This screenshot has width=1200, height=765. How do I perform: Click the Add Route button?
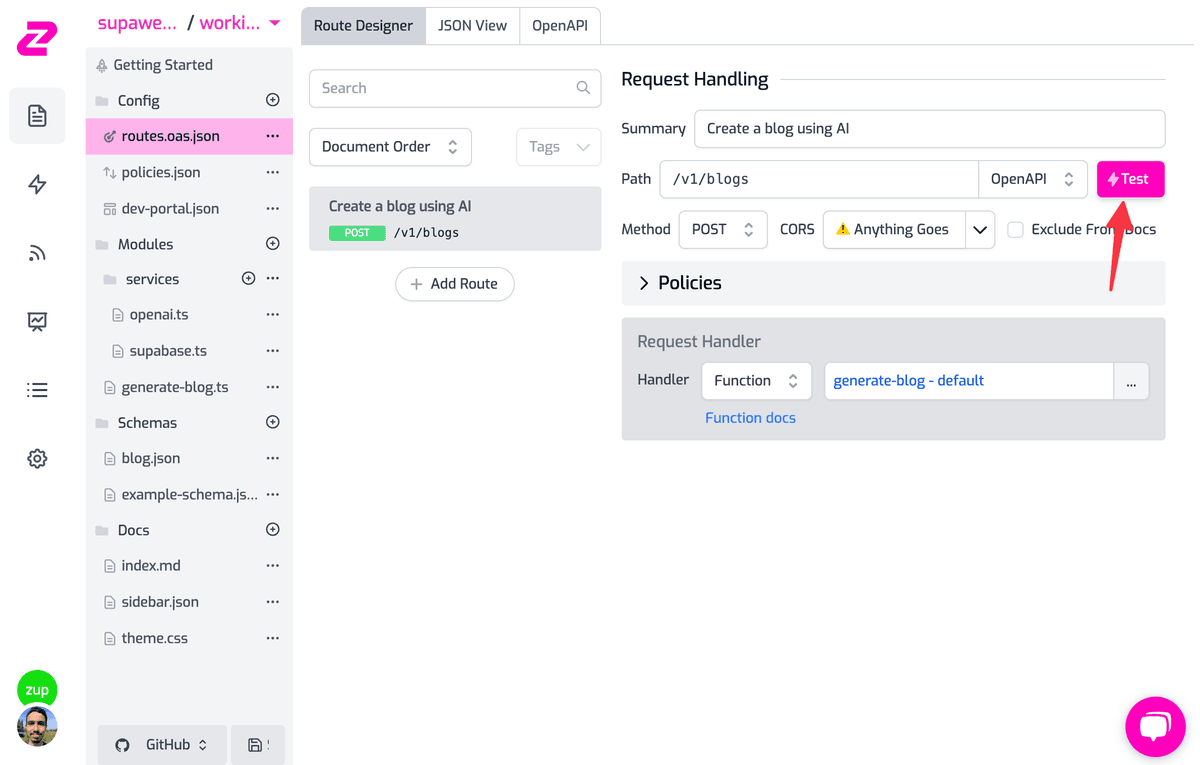454,284
